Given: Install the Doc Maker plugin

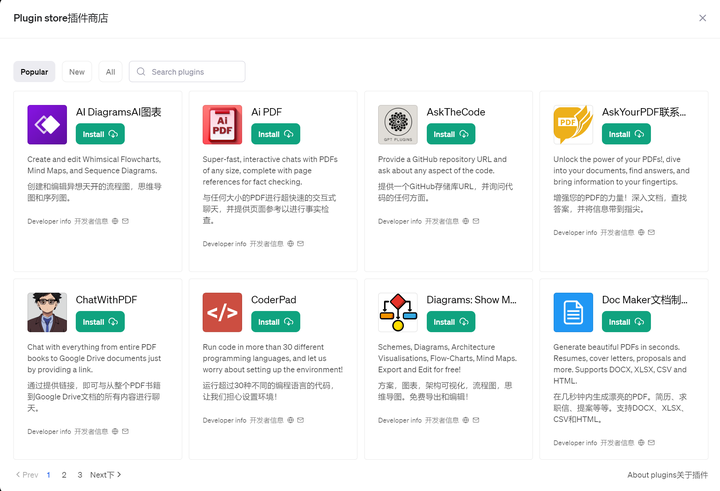Looking at the screenshot, I should pyautogui.click(x=626, y=322).
